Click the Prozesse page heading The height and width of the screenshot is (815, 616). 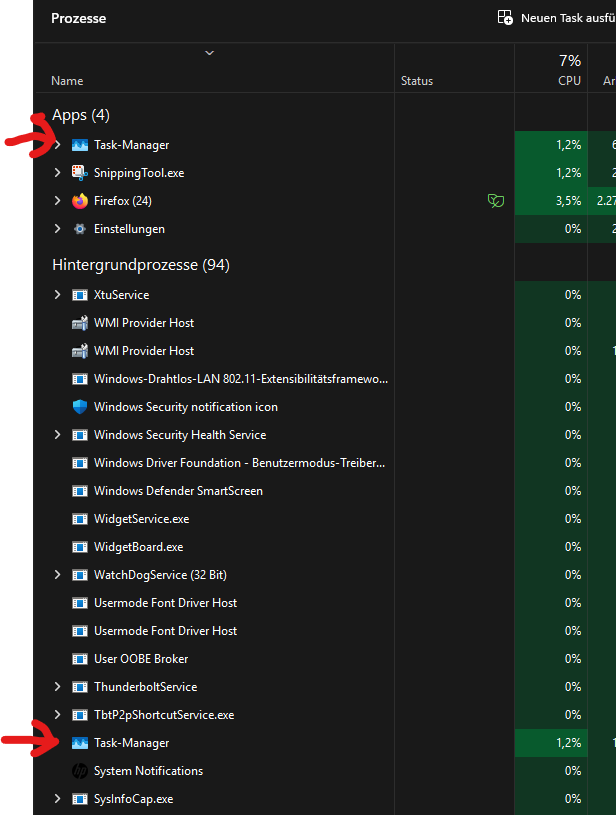[78, 18]
